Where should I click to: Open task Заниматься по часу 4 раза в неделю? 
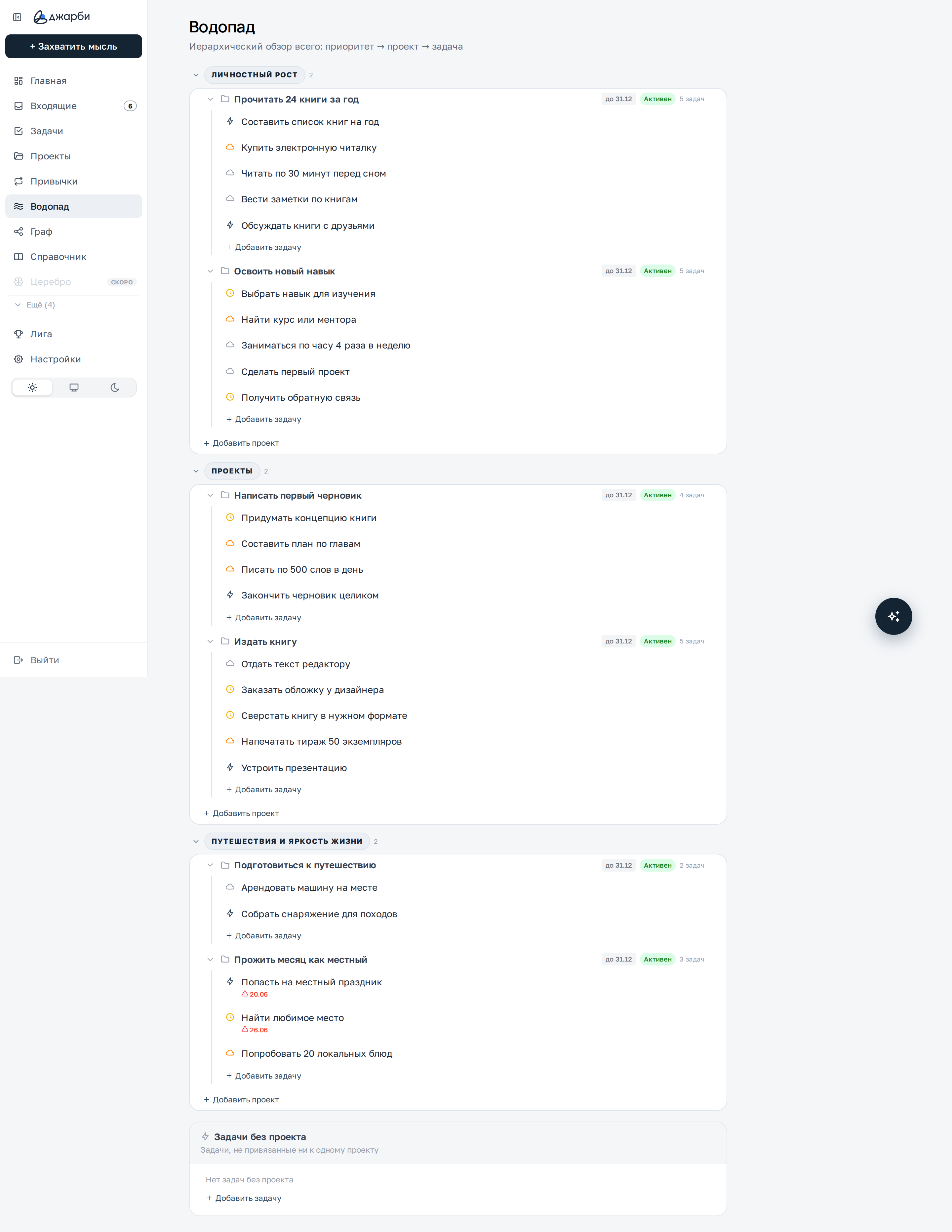tap(326, 345)
